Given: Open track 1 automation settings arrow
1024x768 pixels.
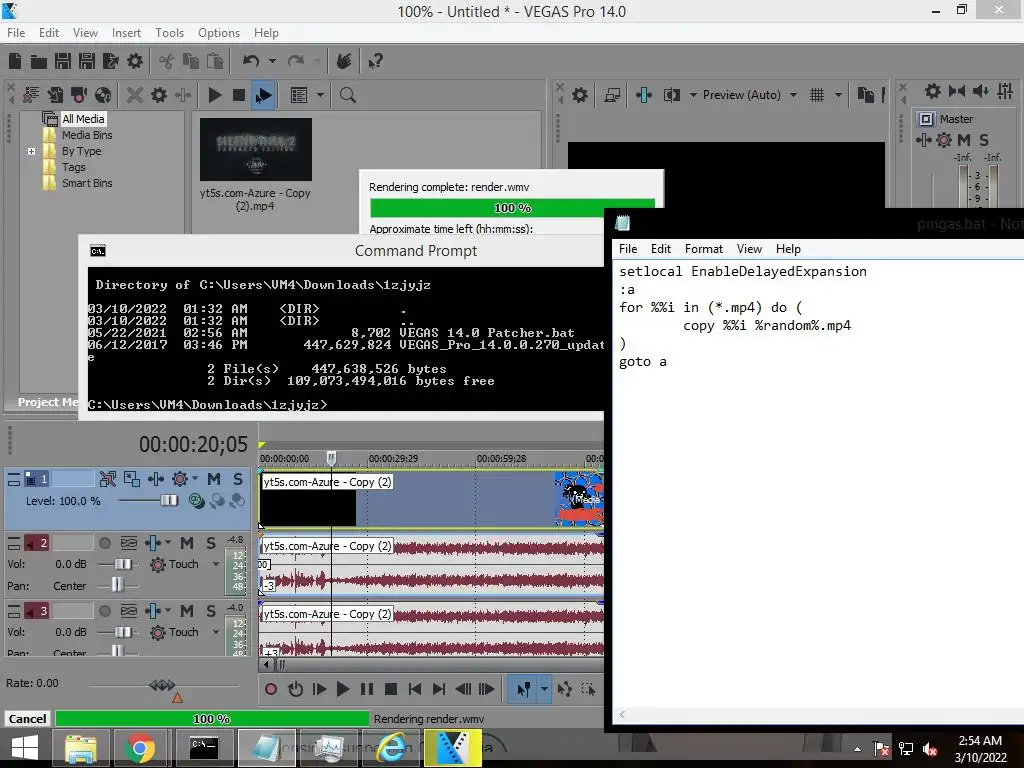Looking at the screenshot, I should tap(195, 479).
